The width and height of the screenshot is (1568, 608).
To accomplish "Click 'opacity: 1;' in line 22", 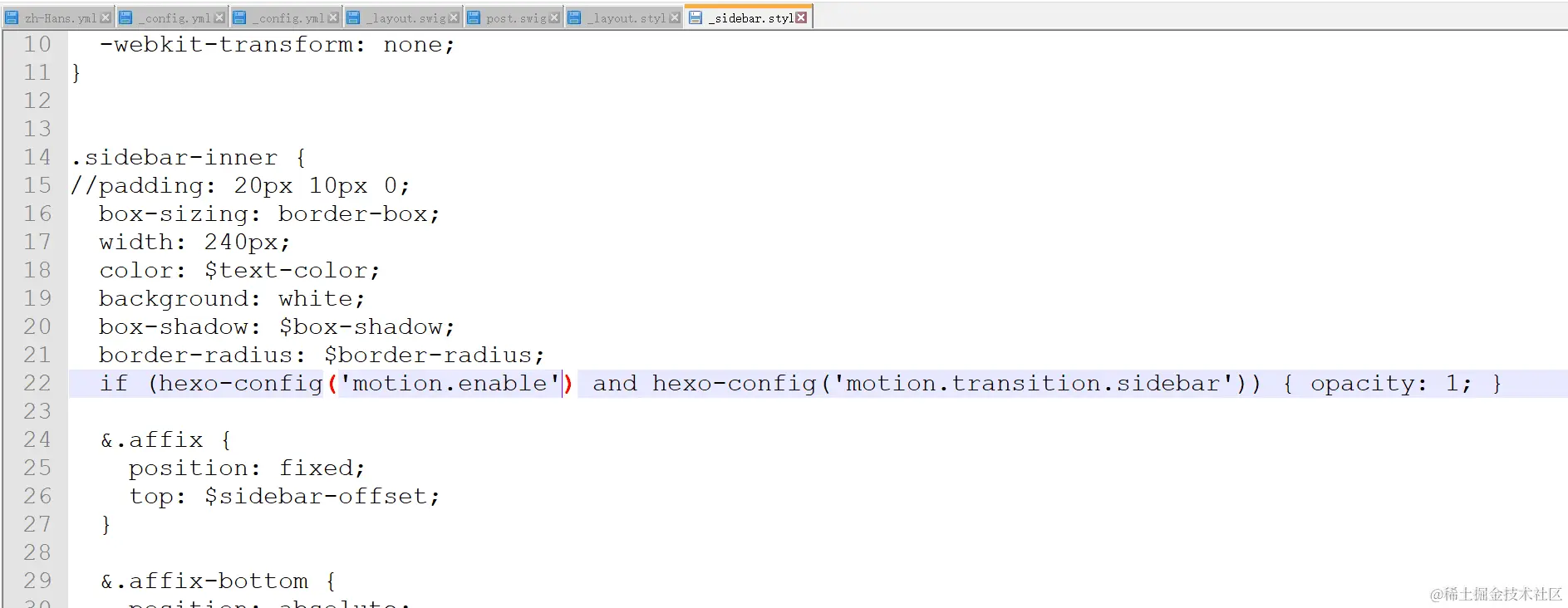I will pyautogui.click(x=1391, y=383).
